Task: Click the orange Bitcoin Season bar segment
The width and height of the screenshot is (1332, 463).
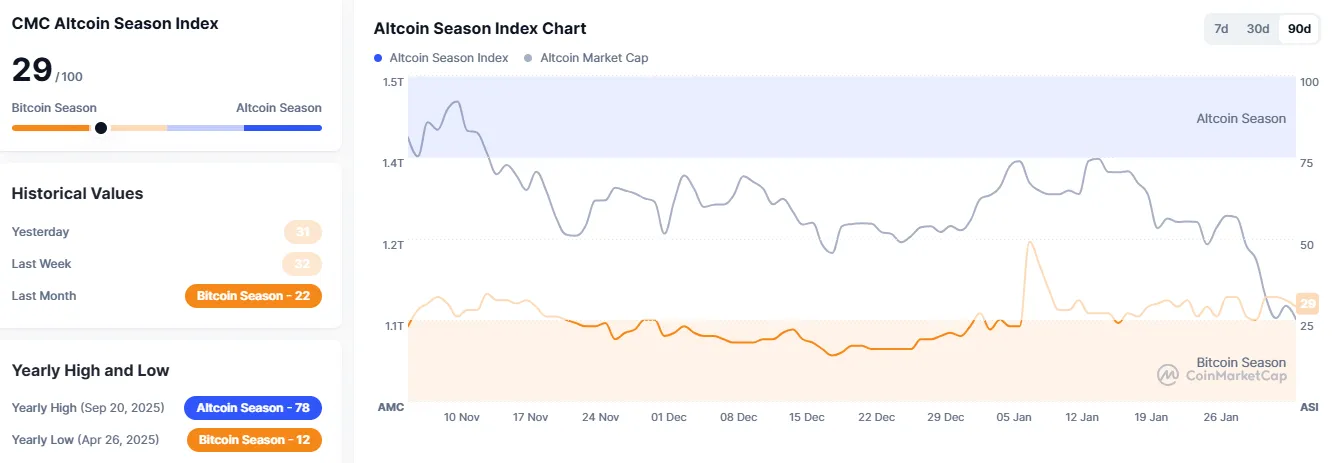Action: point(50,128)
